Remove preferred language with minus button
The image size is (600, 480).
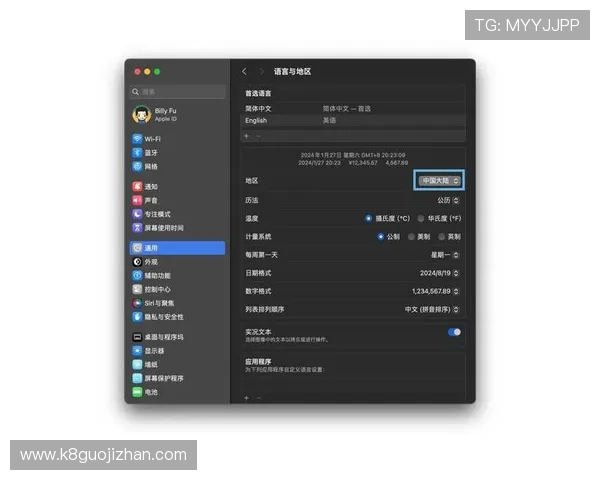coord(258,136)
